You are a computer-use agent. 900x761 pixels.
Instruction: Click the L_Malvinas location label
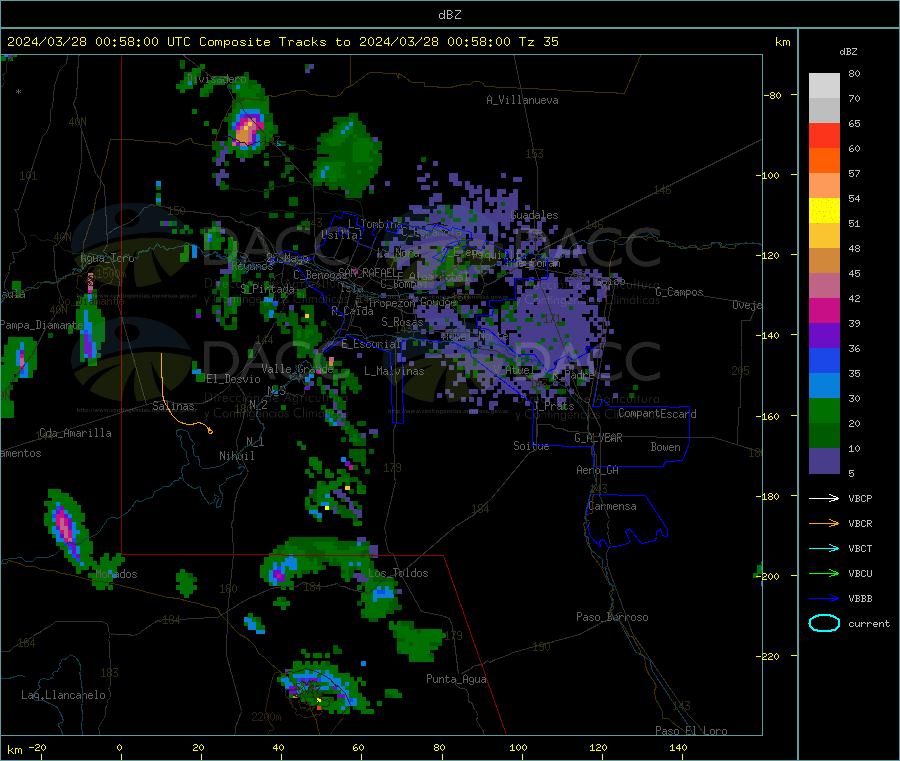pyautogui.click(x=394, y=371)
